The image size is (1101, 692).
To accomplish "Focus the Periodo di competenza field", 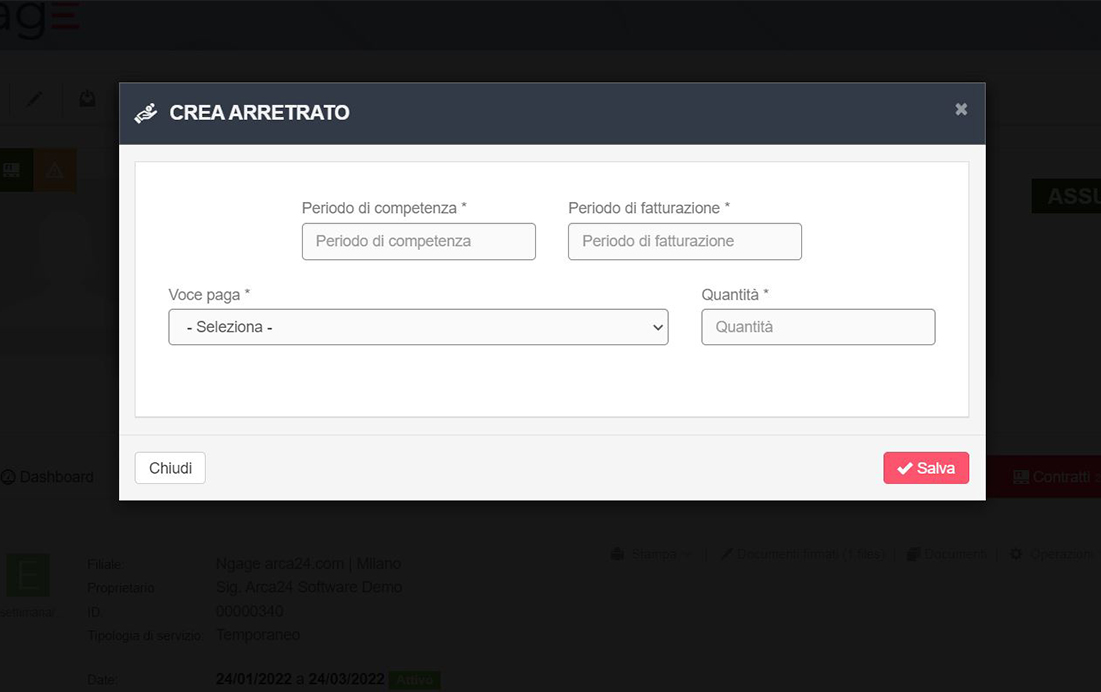I will click(418, 241).
